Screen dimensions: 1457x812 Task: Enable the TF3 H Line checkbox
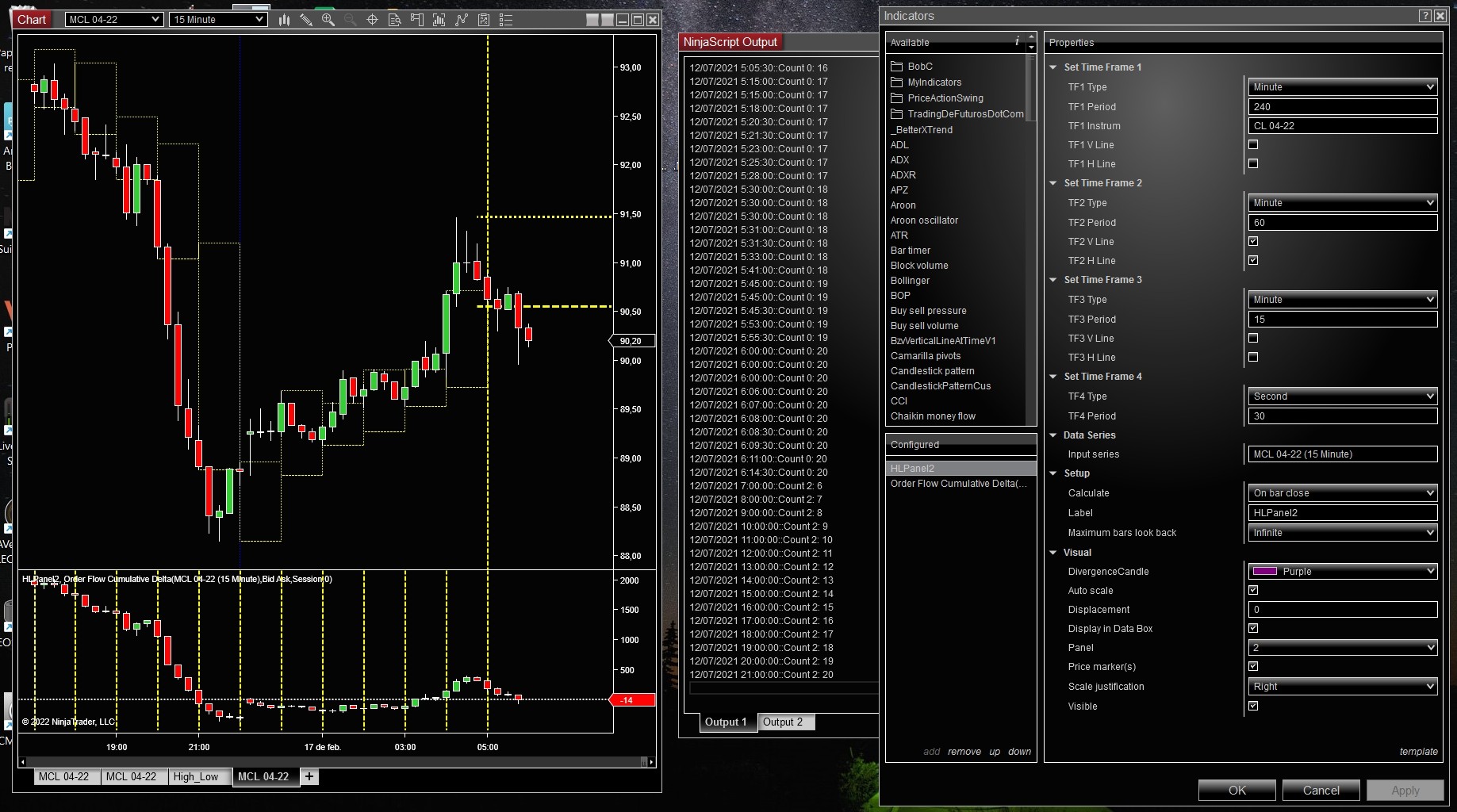point(1253,358)
